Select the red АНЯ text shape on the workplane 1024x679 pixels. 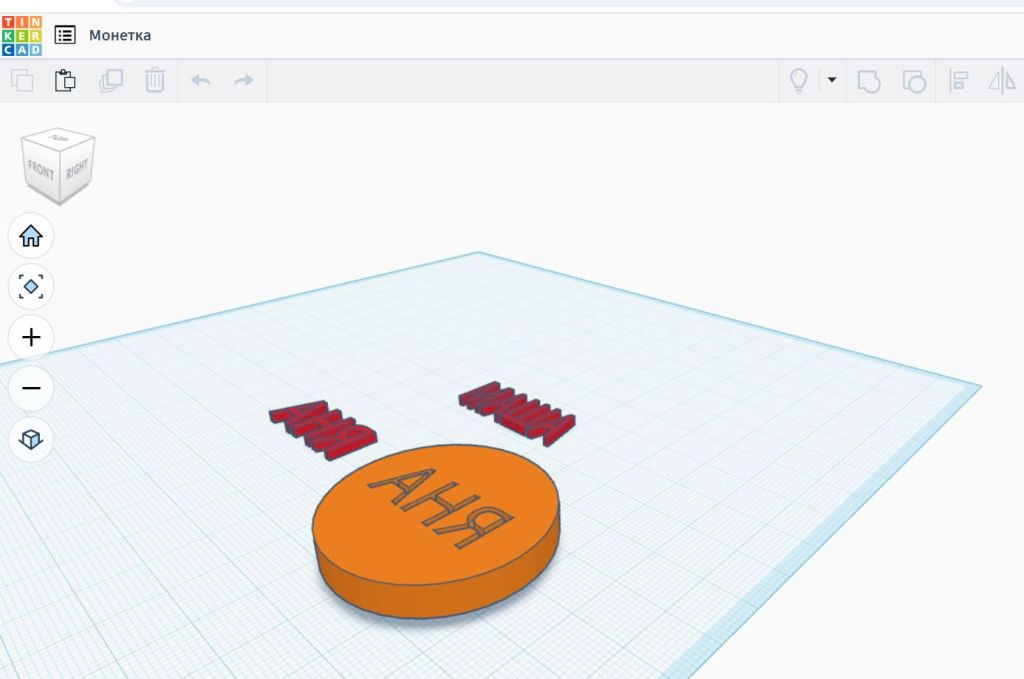click(323, 429)
